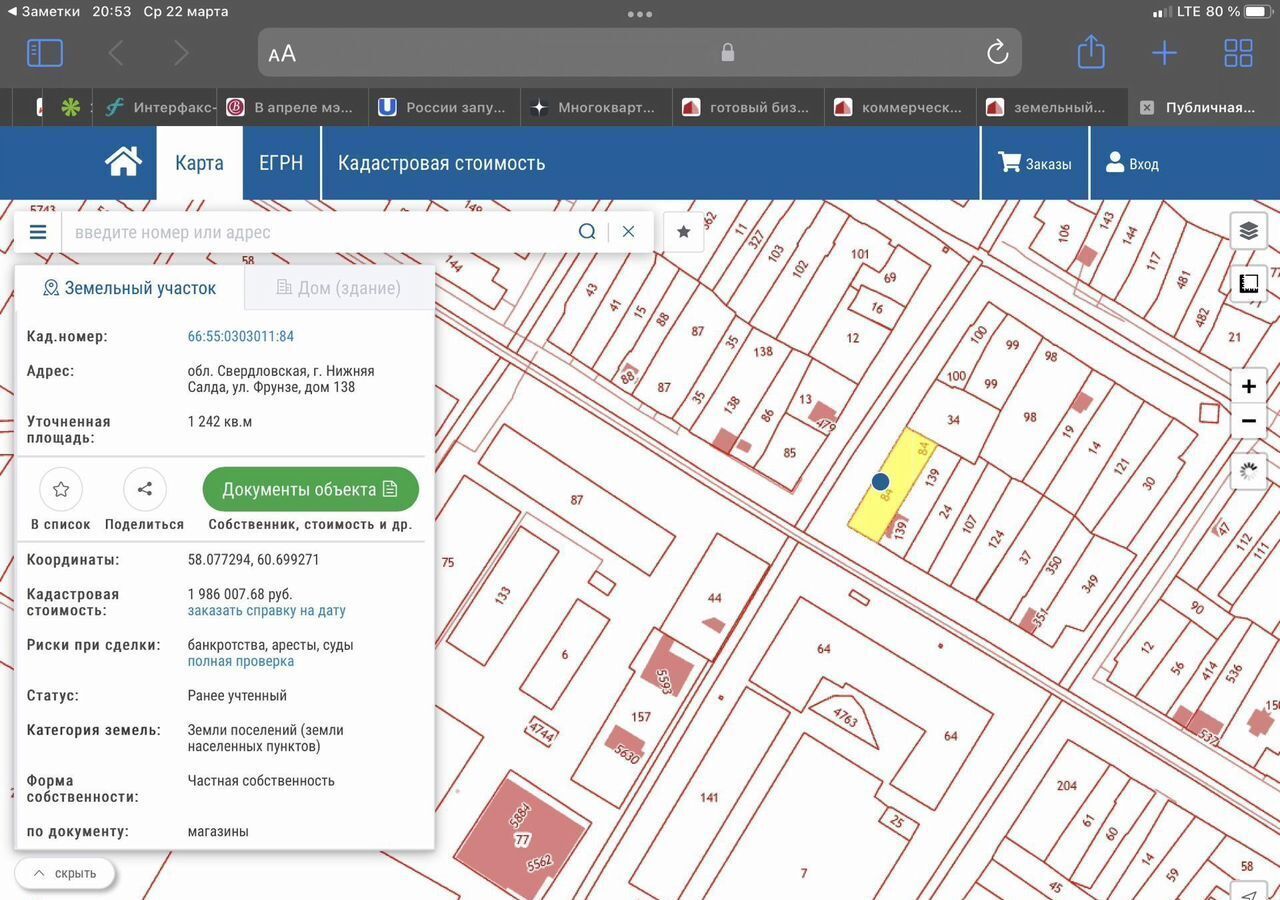The height and width of the screenshot is (900, 1280).
Task: Show the tab overview grid
Action: point(1238,53)
